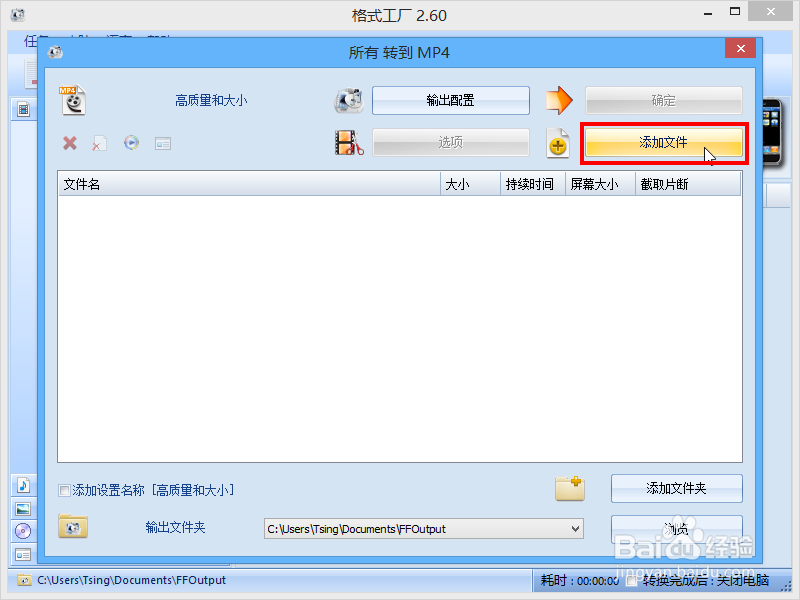The image size is (800, 600).
Task: Click the add folder plus icon
Action: click(570, 488)
